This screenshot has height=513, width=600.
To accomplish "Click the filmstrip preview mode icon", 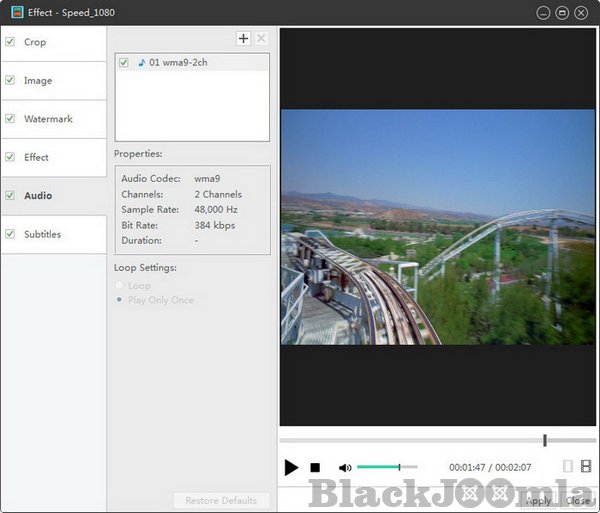I will click(585, 466).
